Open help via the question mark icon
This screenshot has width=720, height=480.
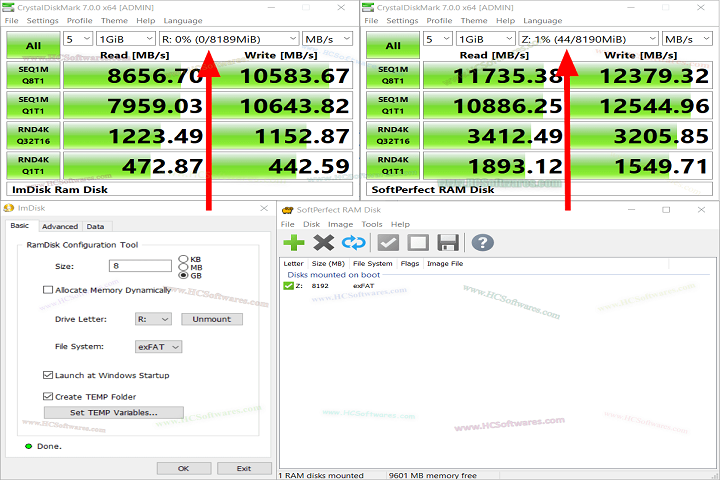482,243
